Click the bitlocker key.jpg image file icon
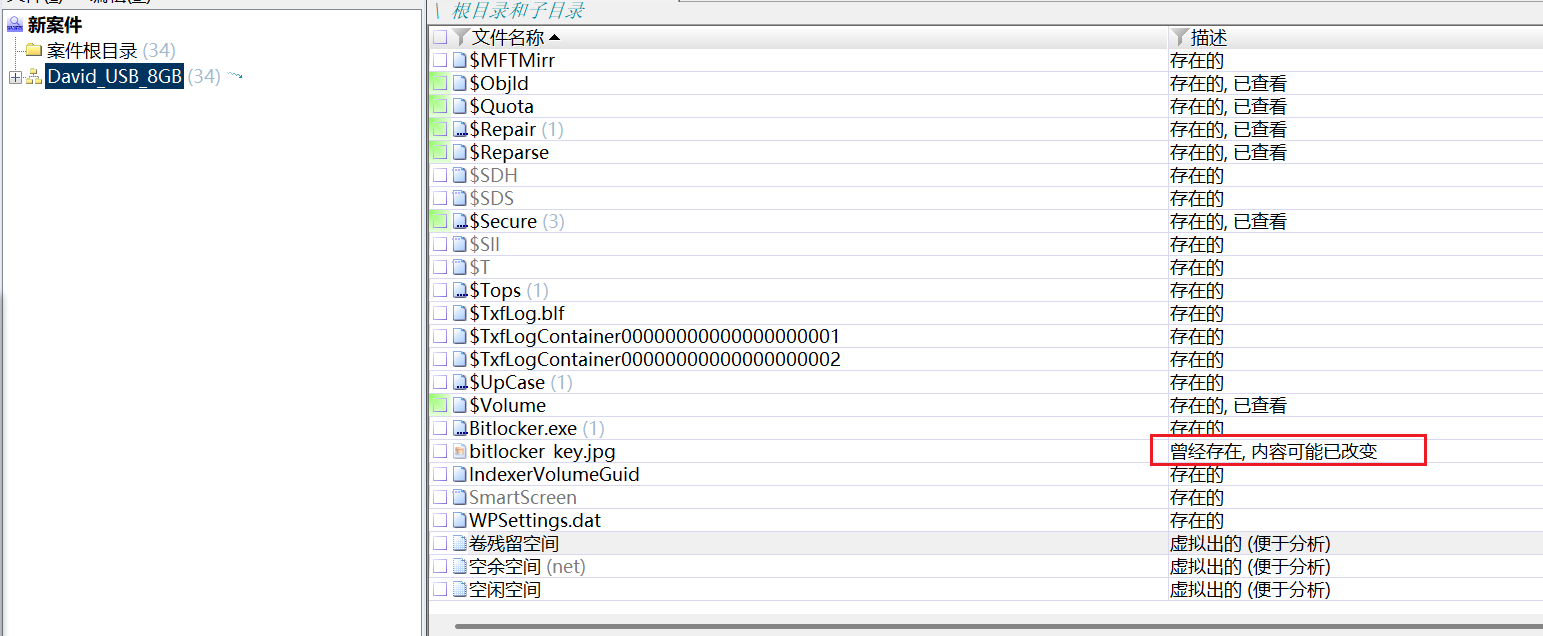1543x636 pixels. pos(460,452)
